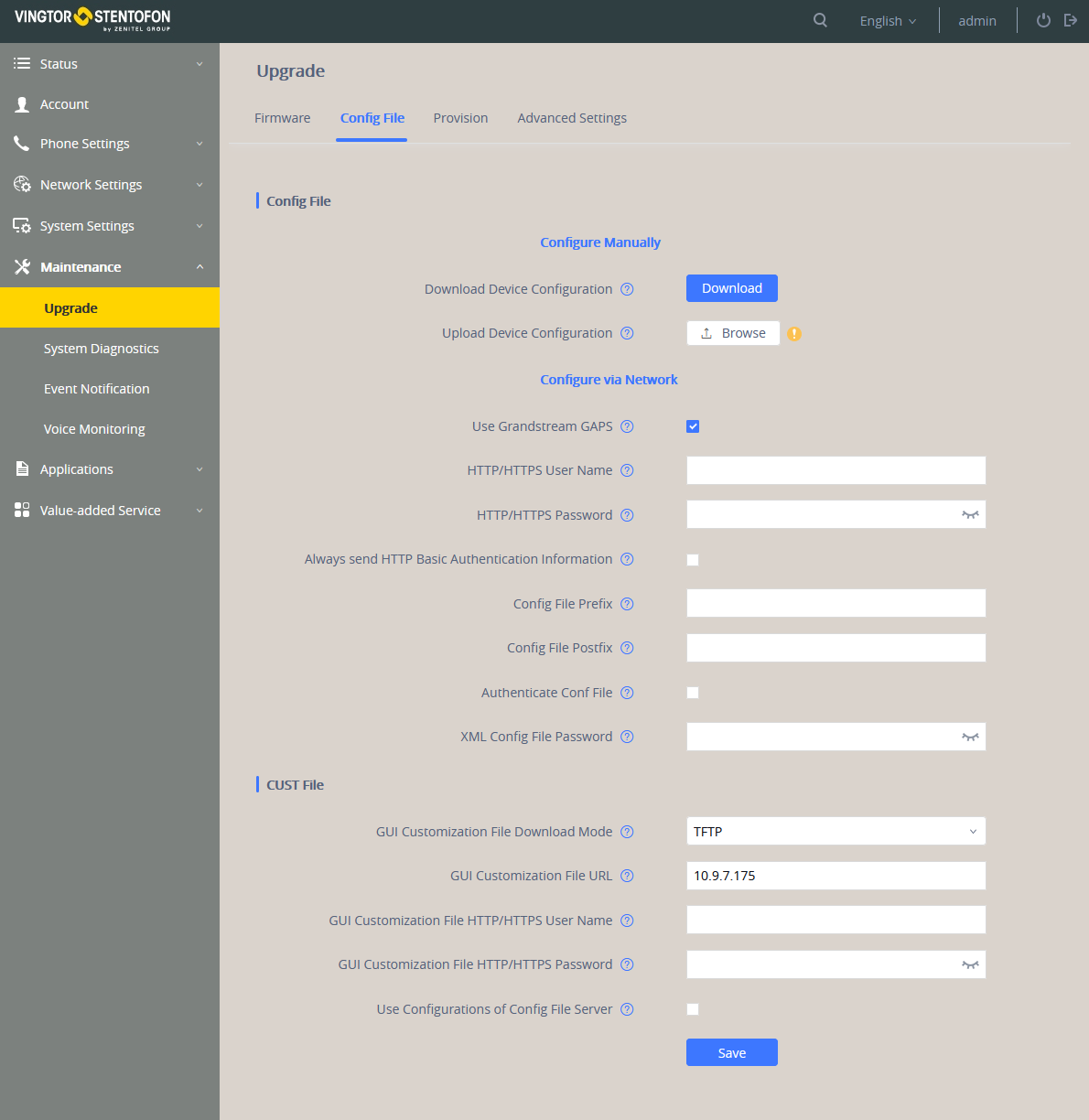Show XML Config File Password via eye icon

point(970,737)
